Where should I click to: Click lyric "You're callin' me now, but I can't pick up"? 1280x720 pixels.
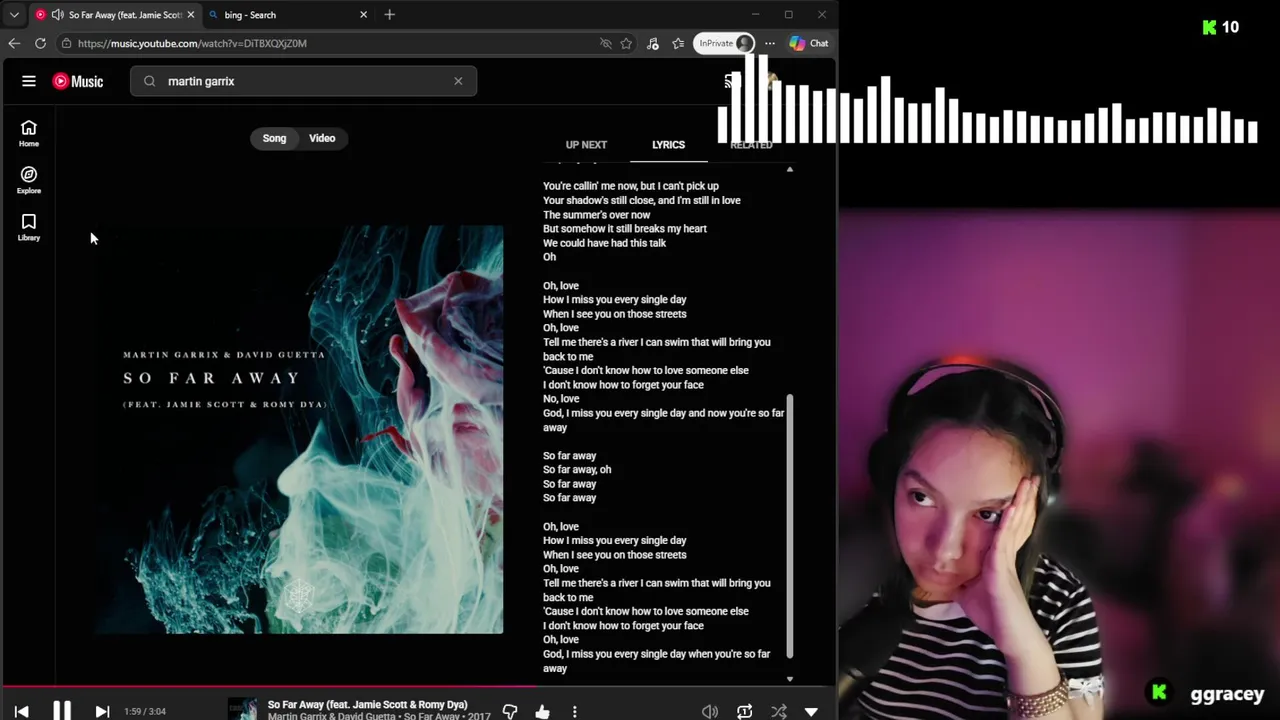(631, 186)
